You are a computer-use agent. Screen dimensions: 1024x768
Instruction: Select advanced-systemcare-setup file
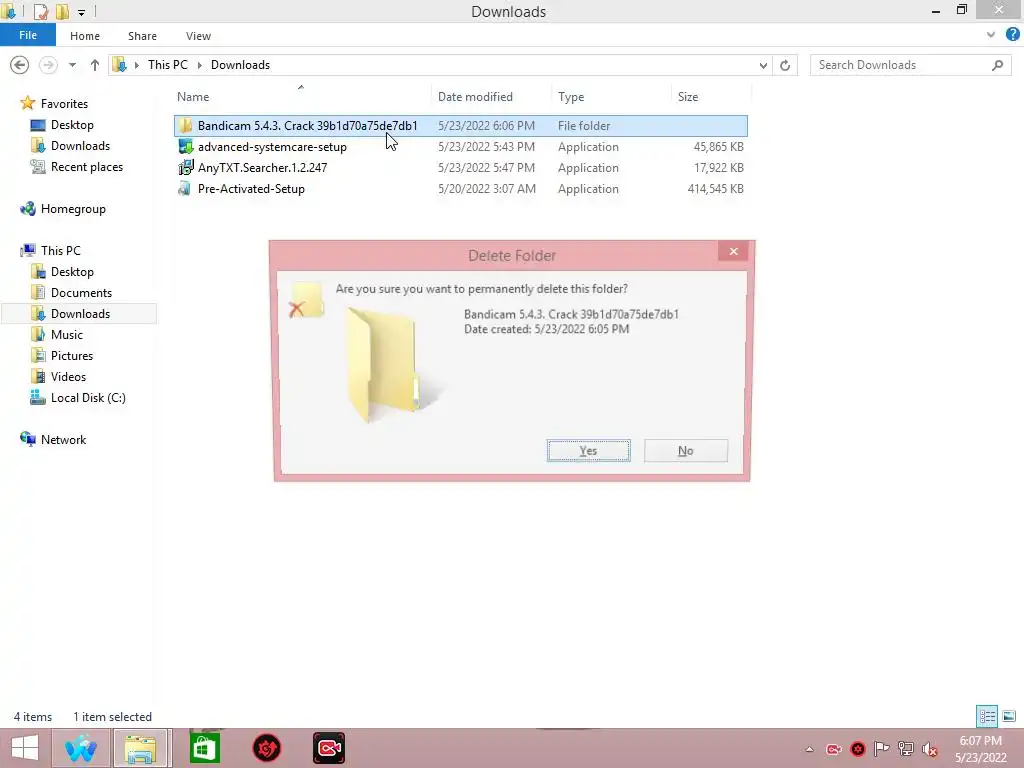461,146
